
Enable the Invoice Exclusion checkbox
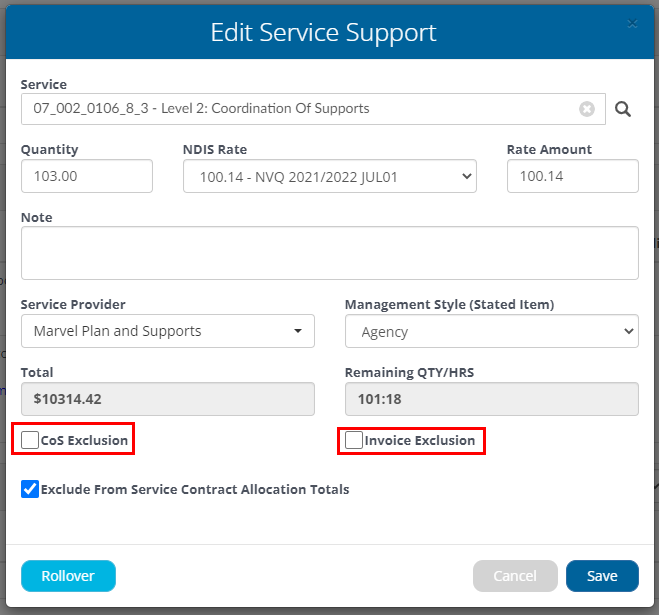click(354, 440)
